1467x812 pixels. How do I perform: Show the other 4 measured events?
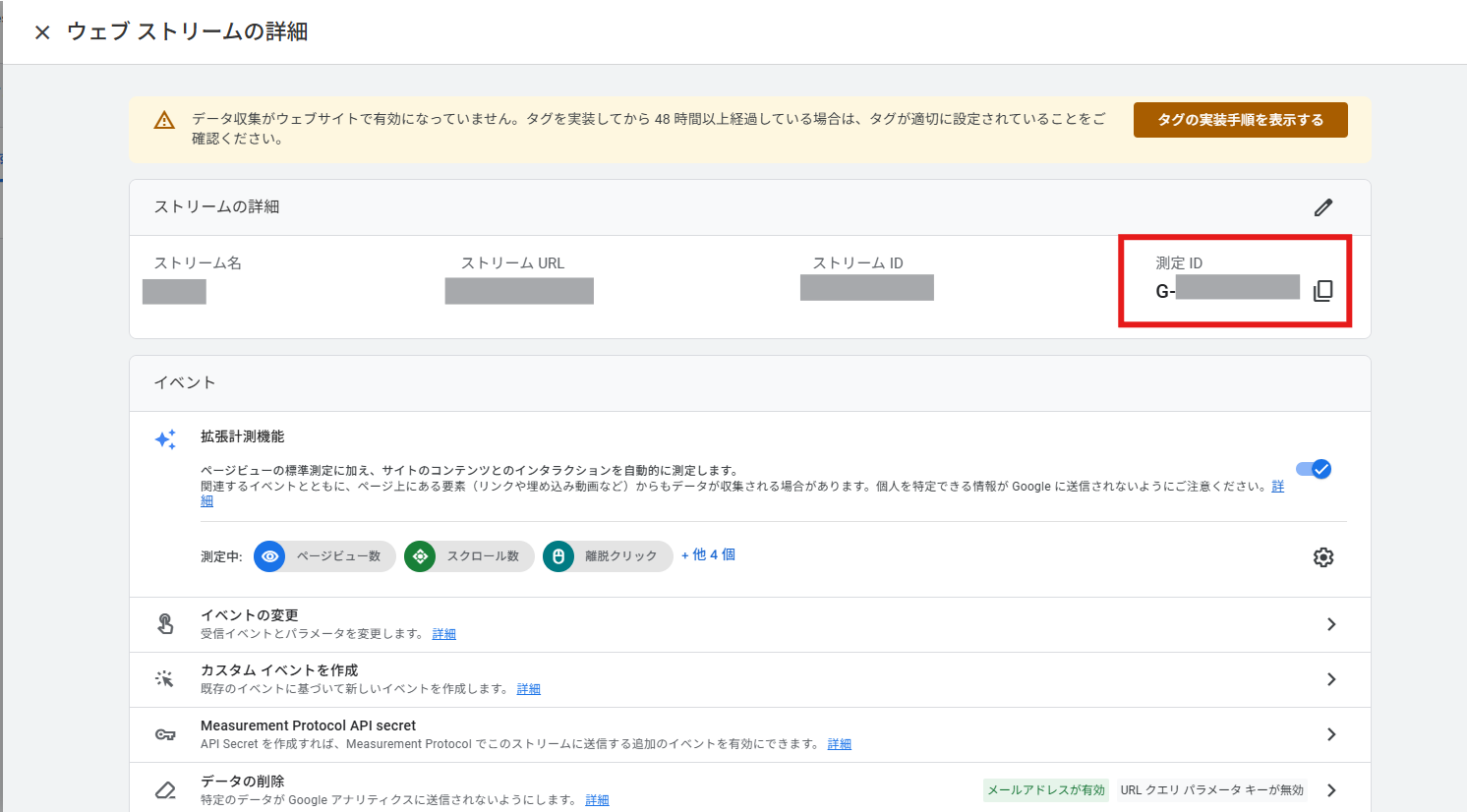(708, 555)
